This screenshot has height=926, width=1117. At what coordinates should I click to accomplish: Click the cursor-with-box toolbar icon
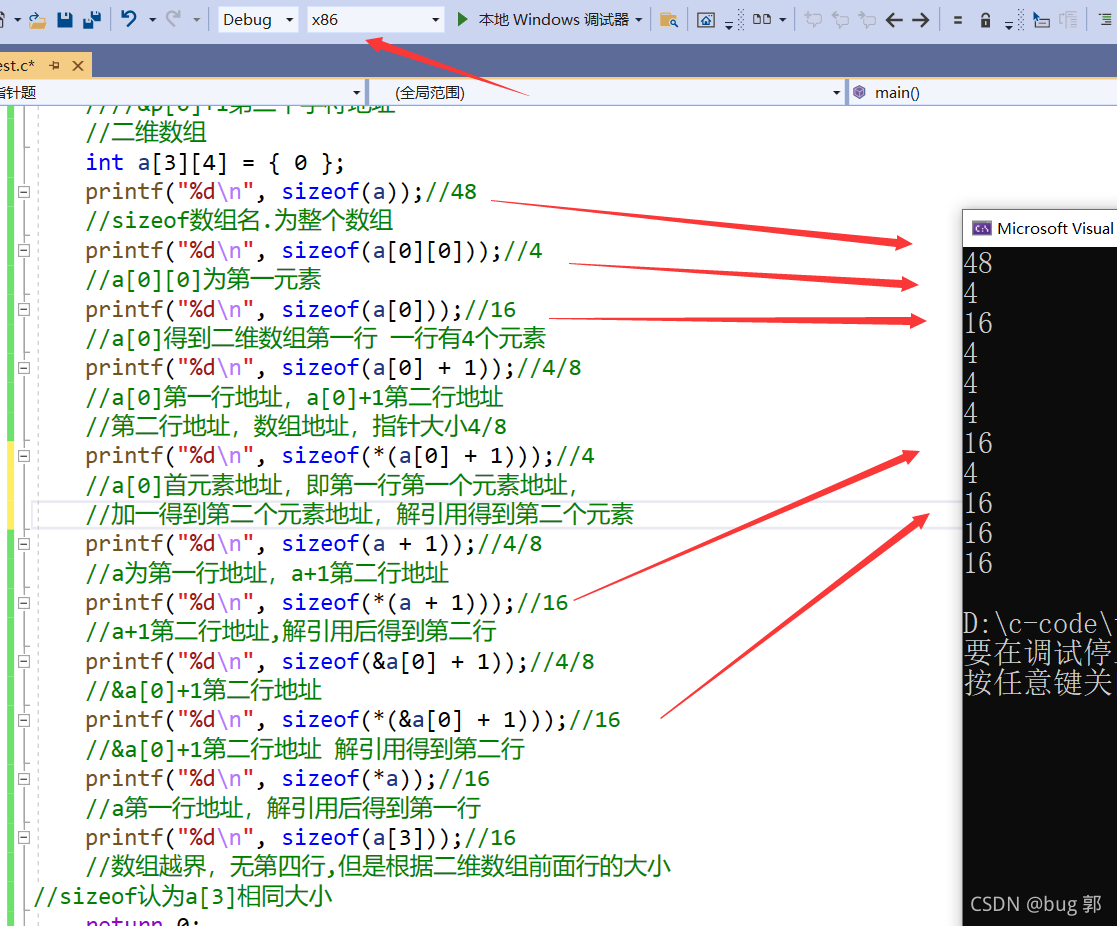[1041, 20]
